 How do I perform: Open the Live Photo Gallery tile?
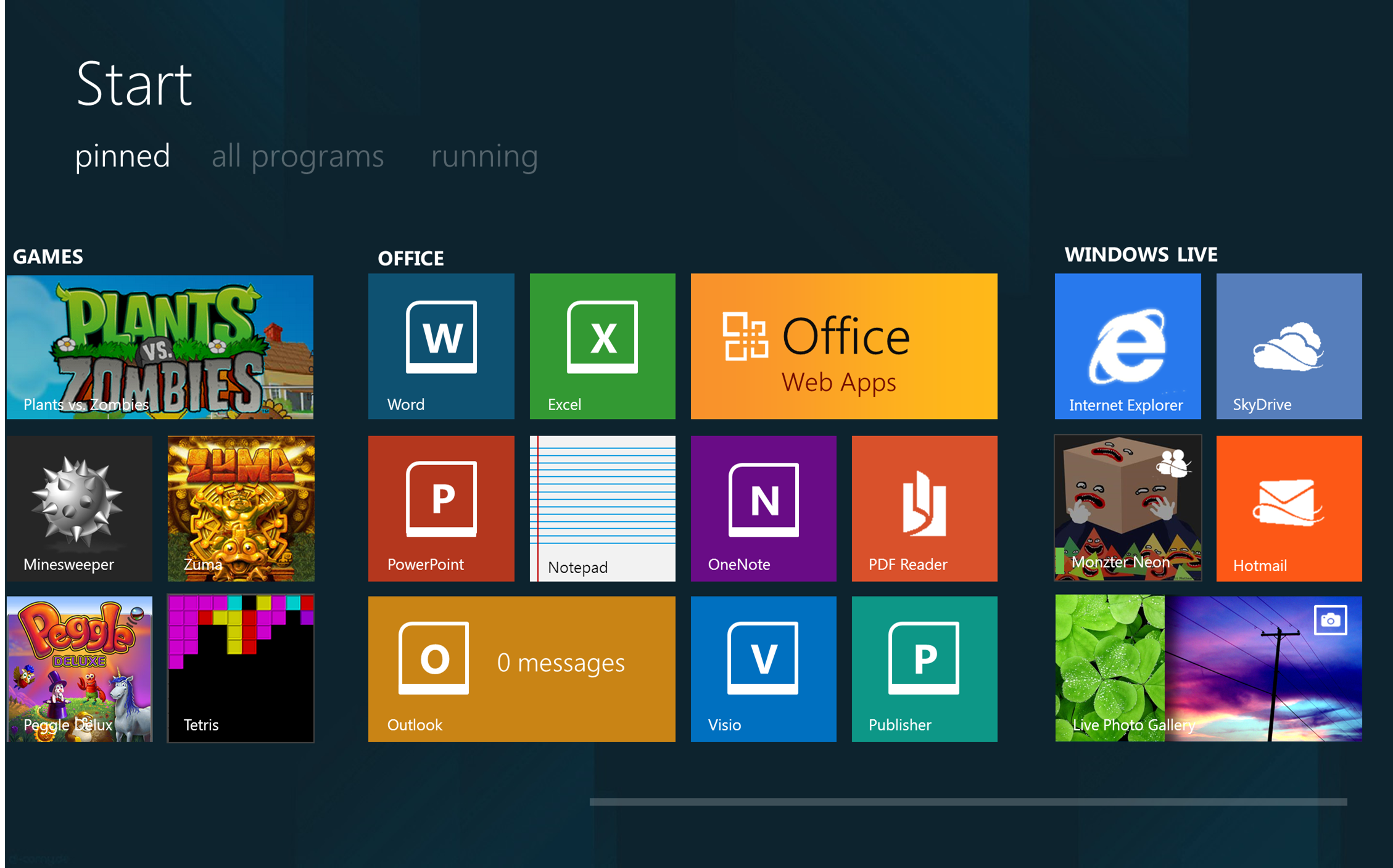point(1209,668)
